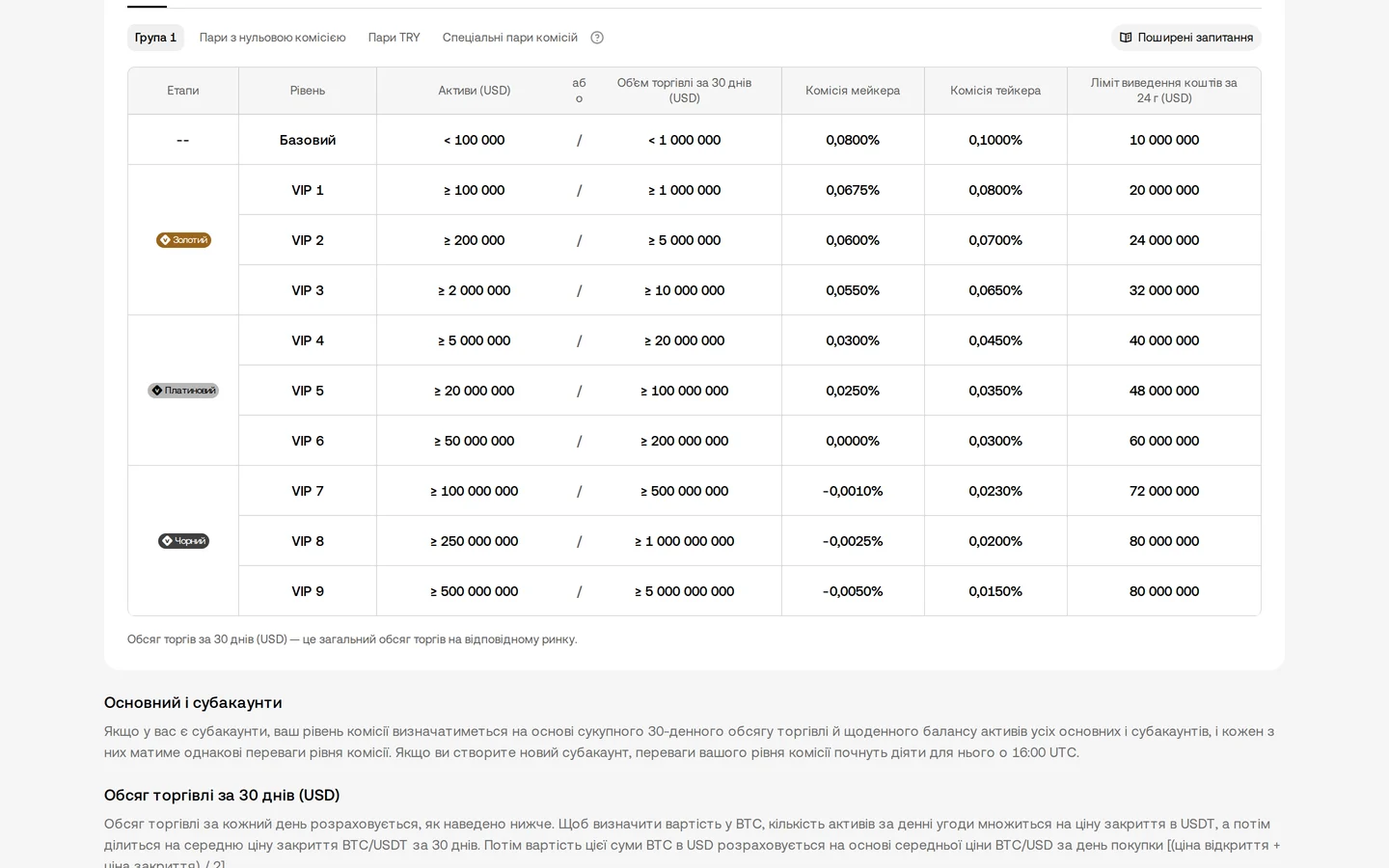
Task: Select the Група 1 tab
Action: (x=155, y=38)
